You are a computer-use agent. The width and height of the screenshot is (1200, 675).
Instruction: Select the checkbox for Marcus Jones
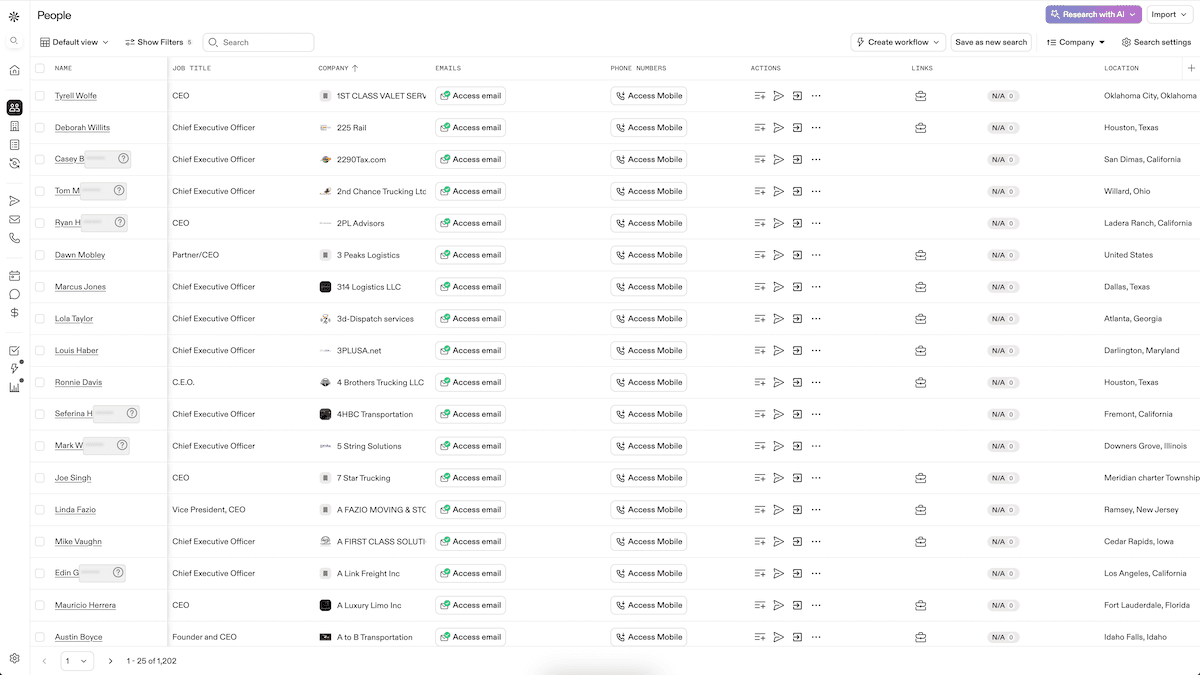(x=40, y=287)
